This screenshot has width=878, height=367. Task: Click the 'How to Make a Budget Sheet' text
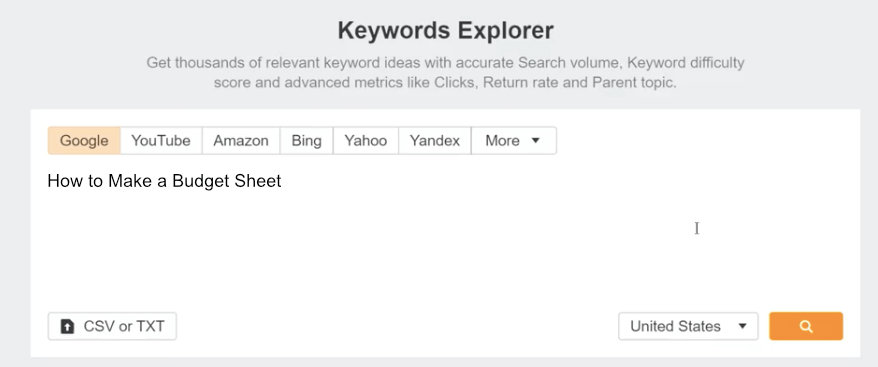164,181
